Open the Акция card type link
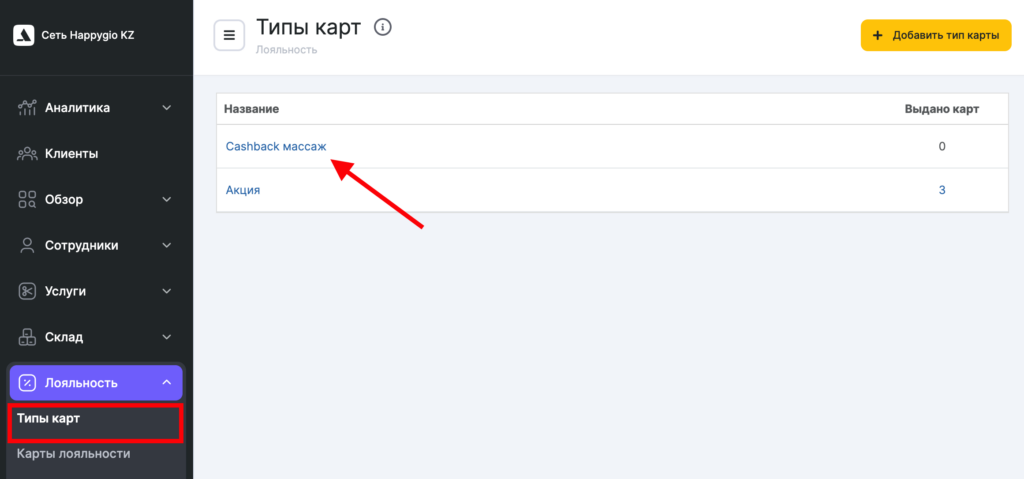Viewport: 1024px width, 479px height. click(x=243, y=190)
